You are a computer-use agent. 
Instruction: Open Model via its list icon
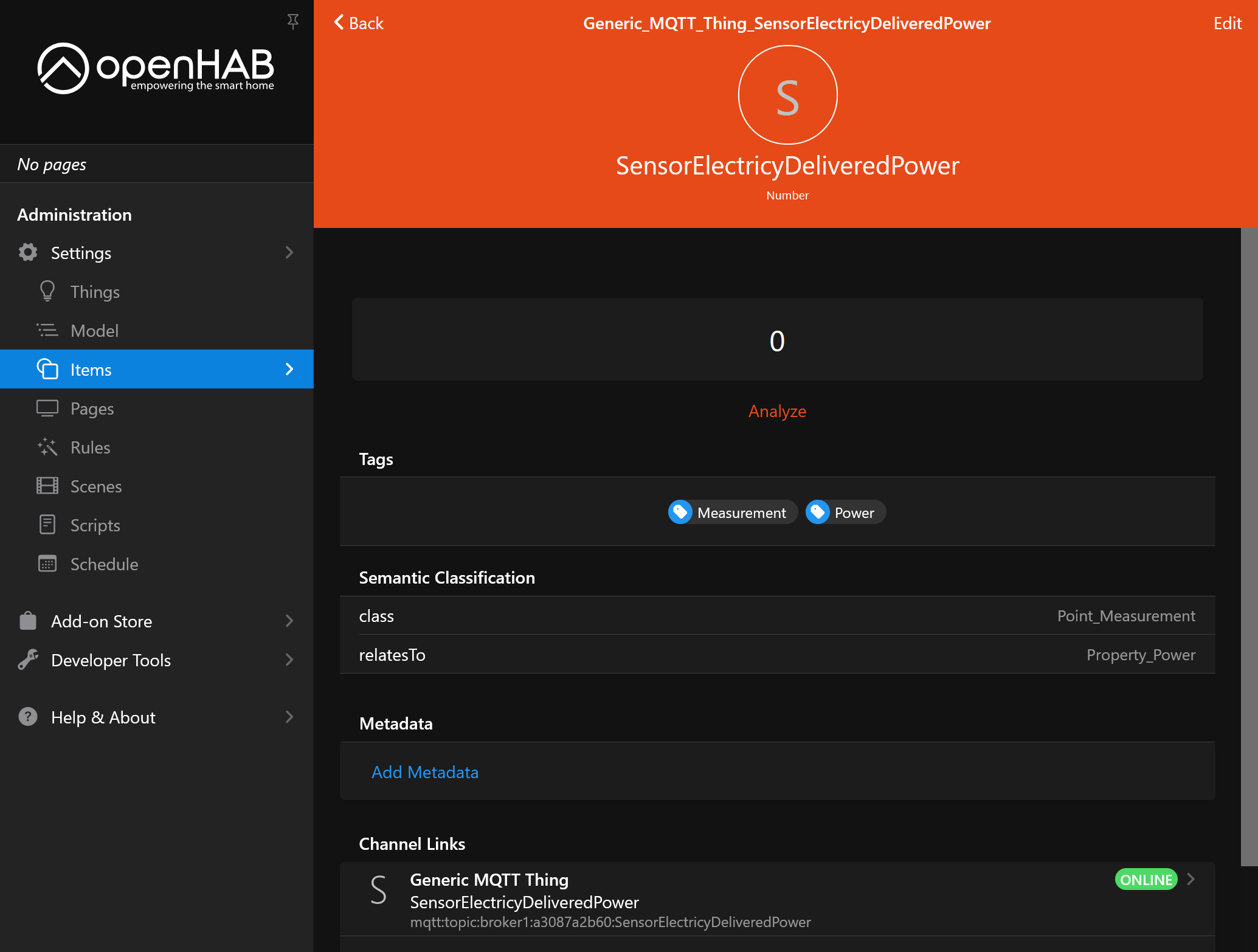point(48,330)
